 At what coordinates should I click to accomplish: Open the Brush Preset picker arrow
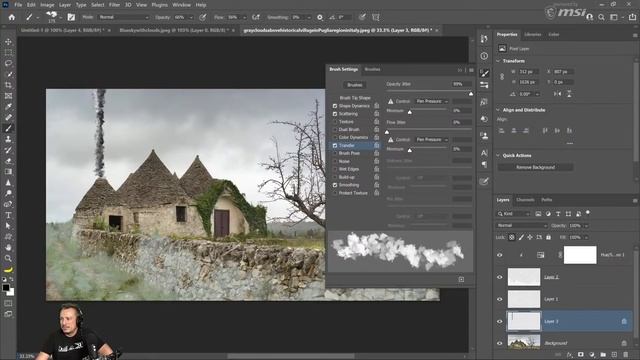pyautogui.click(x=60, y=18)
